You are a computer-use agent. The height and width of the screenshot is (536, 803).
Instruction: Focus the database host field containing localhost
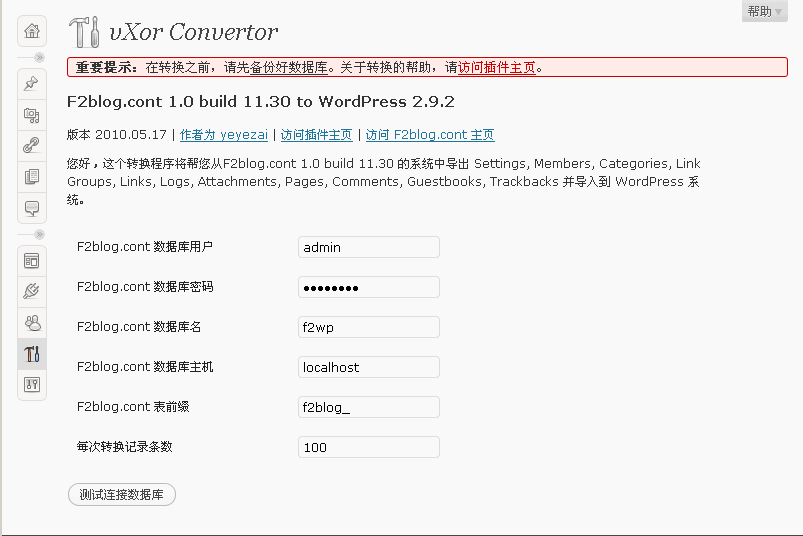(x=369, y=367)
